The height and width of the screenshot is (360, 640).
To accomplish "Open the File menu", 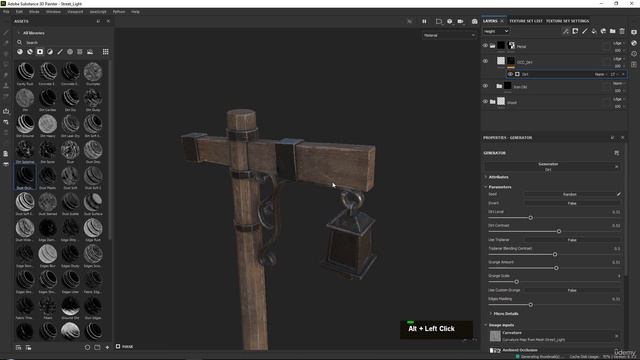I will pos(6,12).
